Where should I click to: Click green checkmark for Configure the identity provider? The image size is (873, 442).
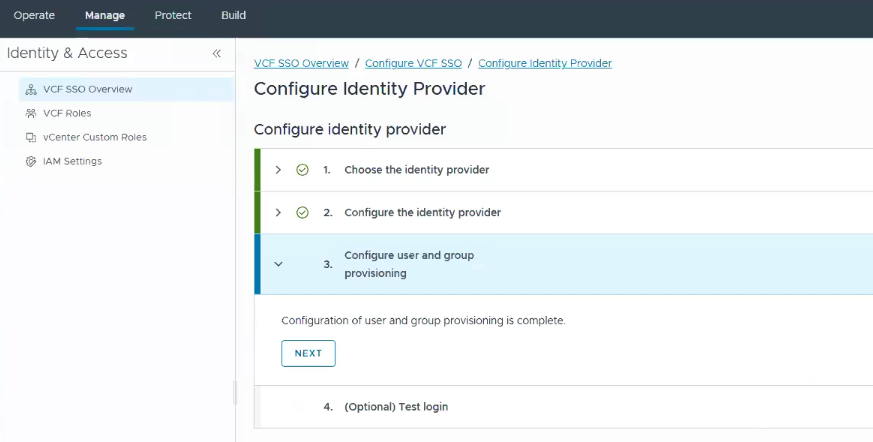coord(302,213)
